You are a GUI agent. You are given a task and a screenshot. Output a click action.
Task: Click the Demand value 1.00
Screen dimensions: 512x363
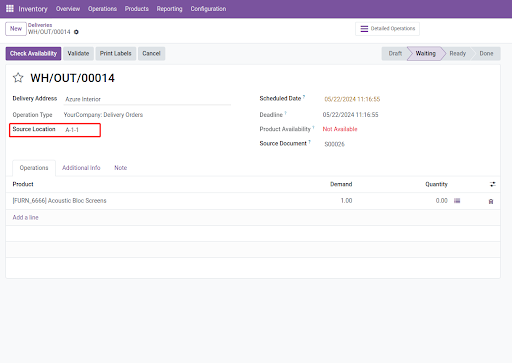(346, 201)
